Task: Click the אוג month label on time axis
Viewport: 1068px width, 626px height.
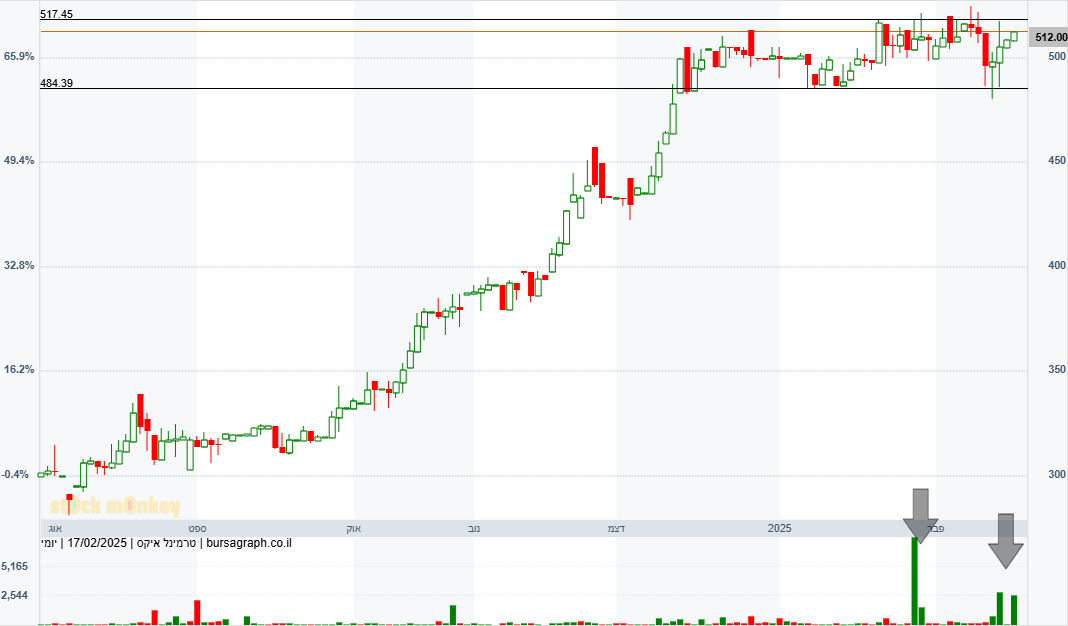Action: tap(55, 529)
